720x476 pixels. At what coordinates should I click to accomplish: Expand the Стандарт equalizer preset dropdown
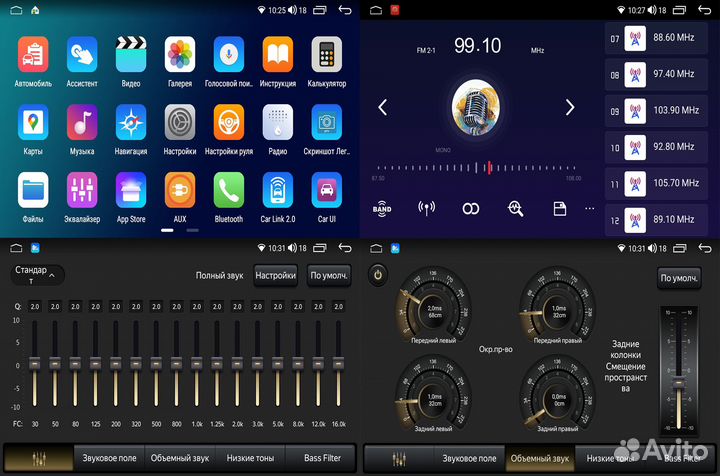38,274
